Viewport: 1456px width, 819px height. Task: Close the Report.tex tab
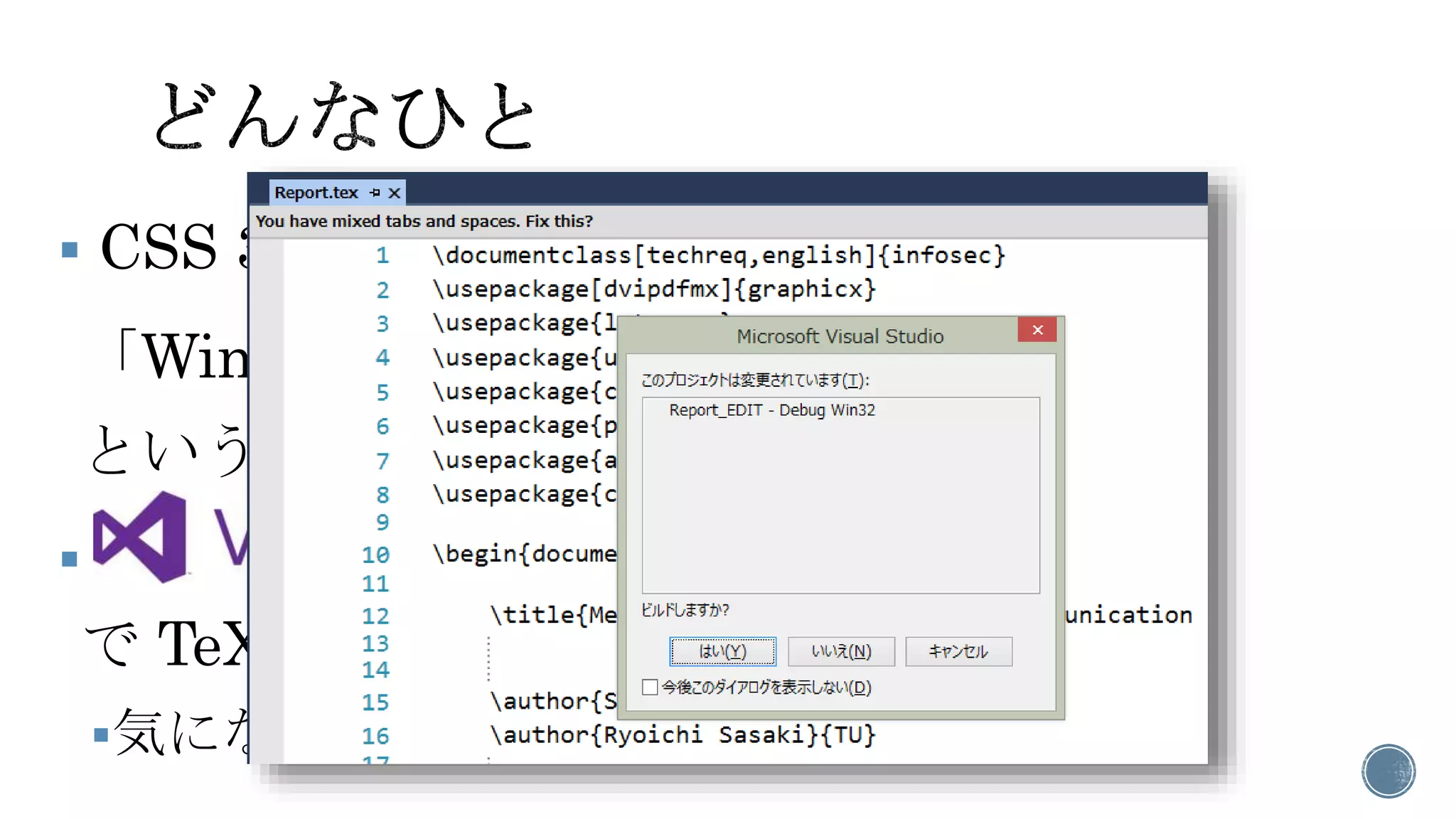(395, 193)
